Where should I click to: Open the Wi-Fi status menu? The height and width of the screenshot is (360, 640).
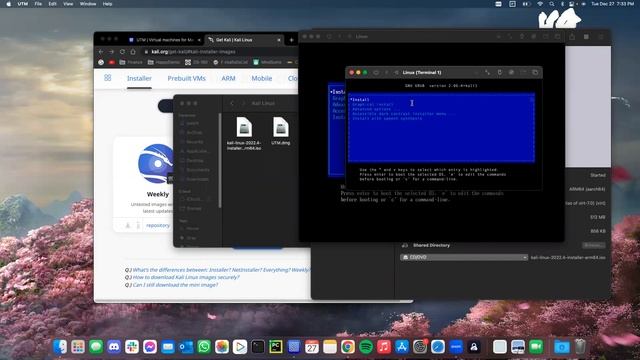coord(540,4)
